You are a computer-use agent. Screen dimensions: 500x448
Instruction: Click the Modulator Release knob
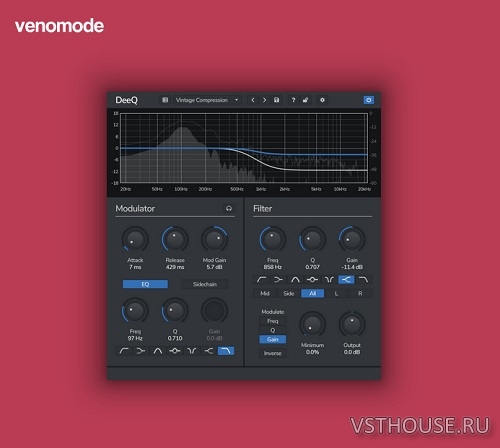pyautogui.click(x=175, y=239)
